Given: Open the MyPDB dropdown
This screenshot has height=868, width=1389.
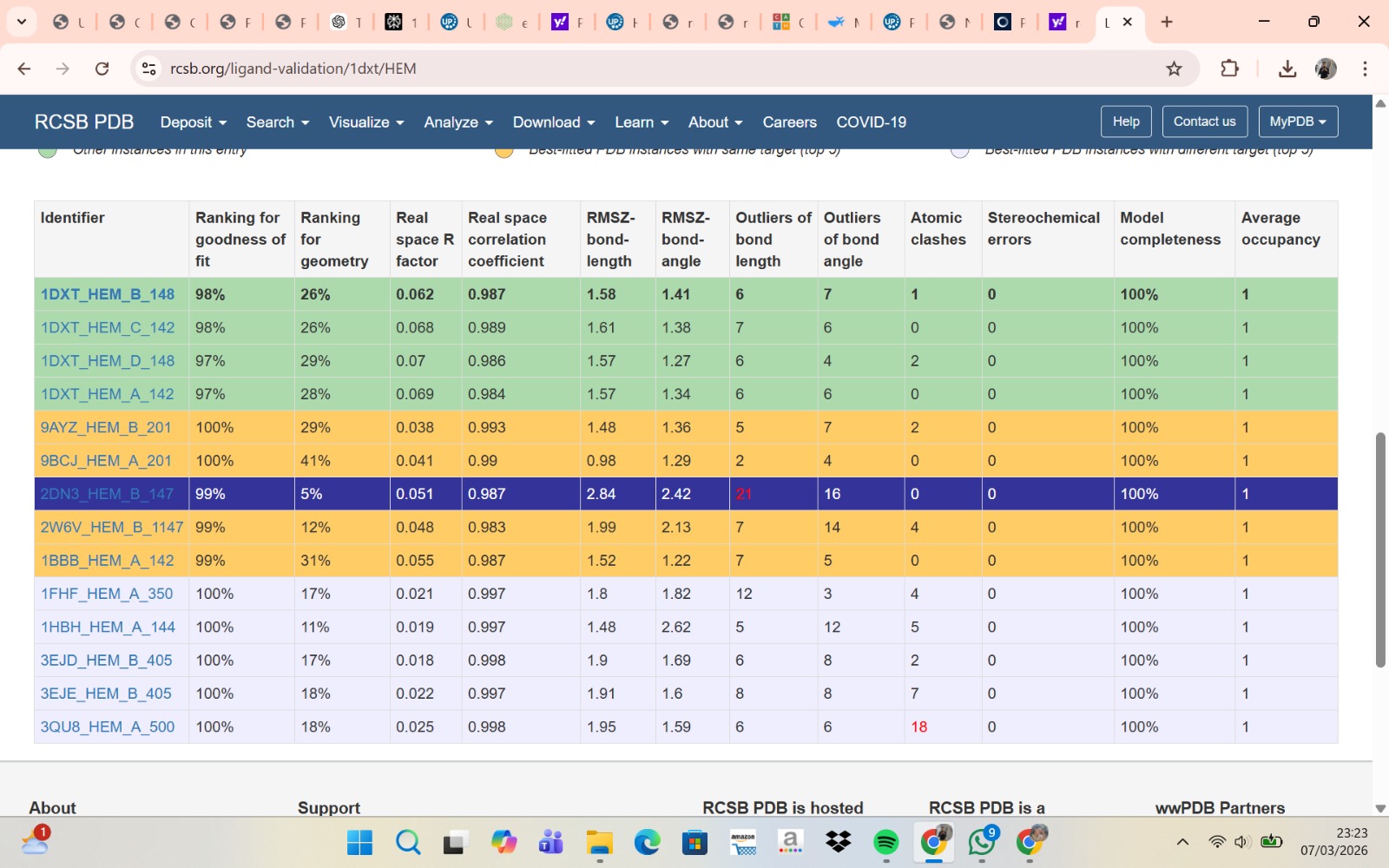Looking at the screenshot, I should point(1297,122).
